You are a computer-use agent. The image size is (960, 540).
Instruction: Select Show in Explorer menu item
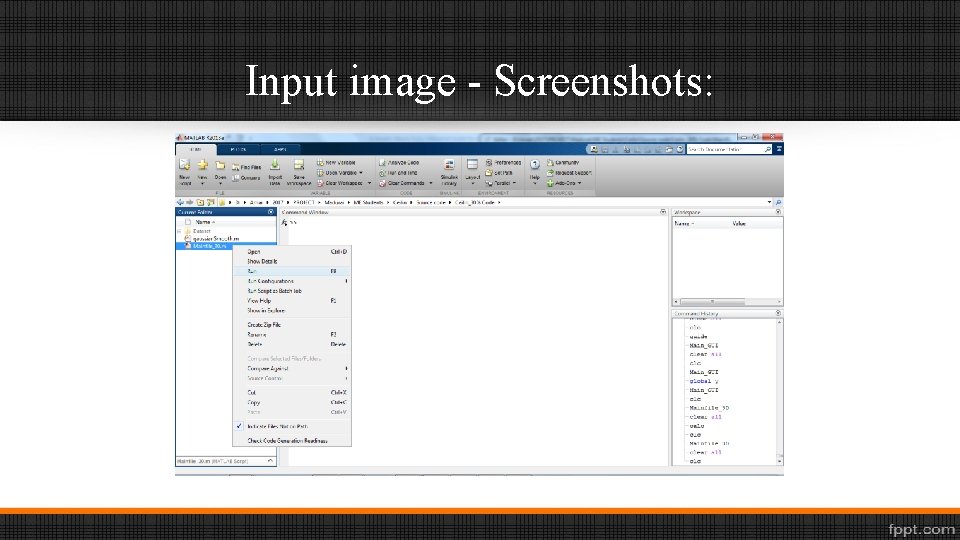pyautogui.click(x=291, y=310)
